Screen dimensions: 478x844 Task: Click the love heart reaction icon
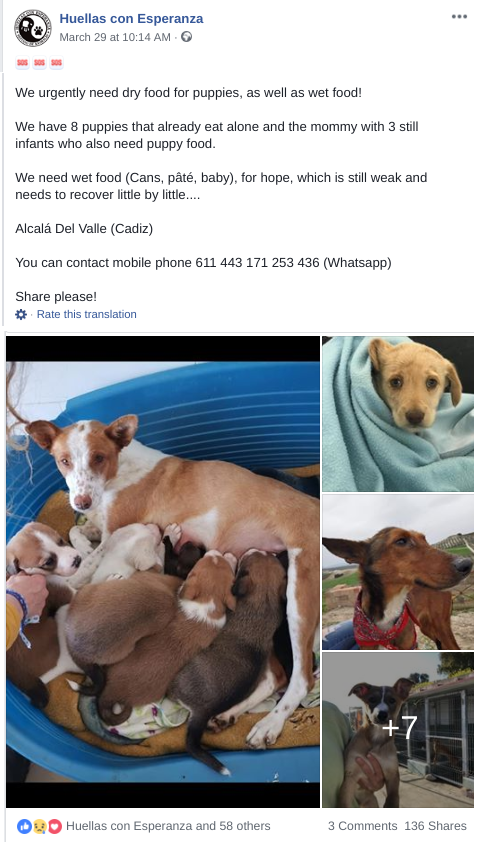coord(54,826)
